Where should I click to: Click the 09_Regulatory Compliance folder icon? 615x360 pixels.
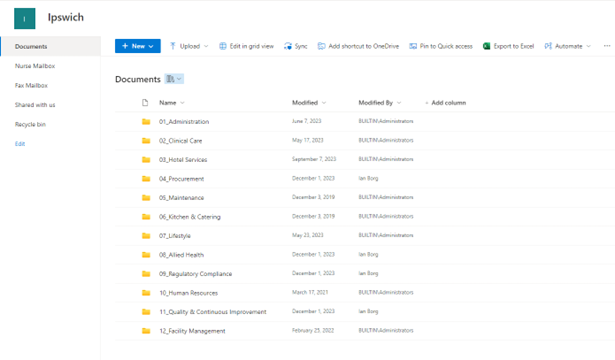(146, 274)
